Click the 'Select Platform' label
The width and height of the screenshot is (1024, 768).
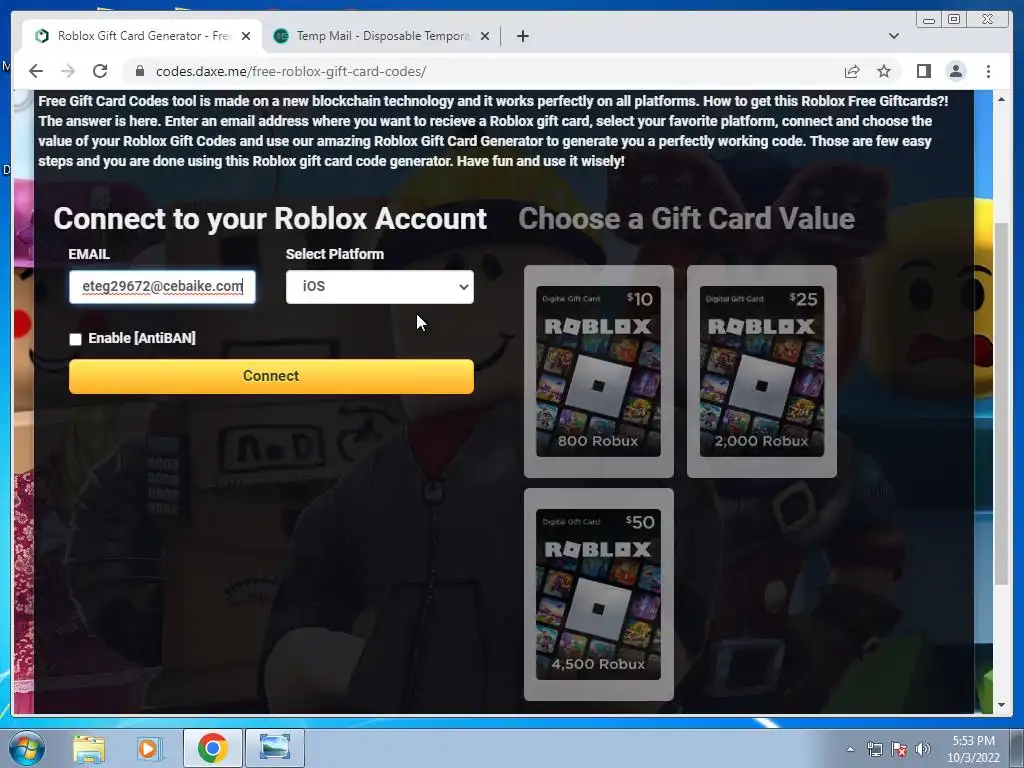coord(334,254)
